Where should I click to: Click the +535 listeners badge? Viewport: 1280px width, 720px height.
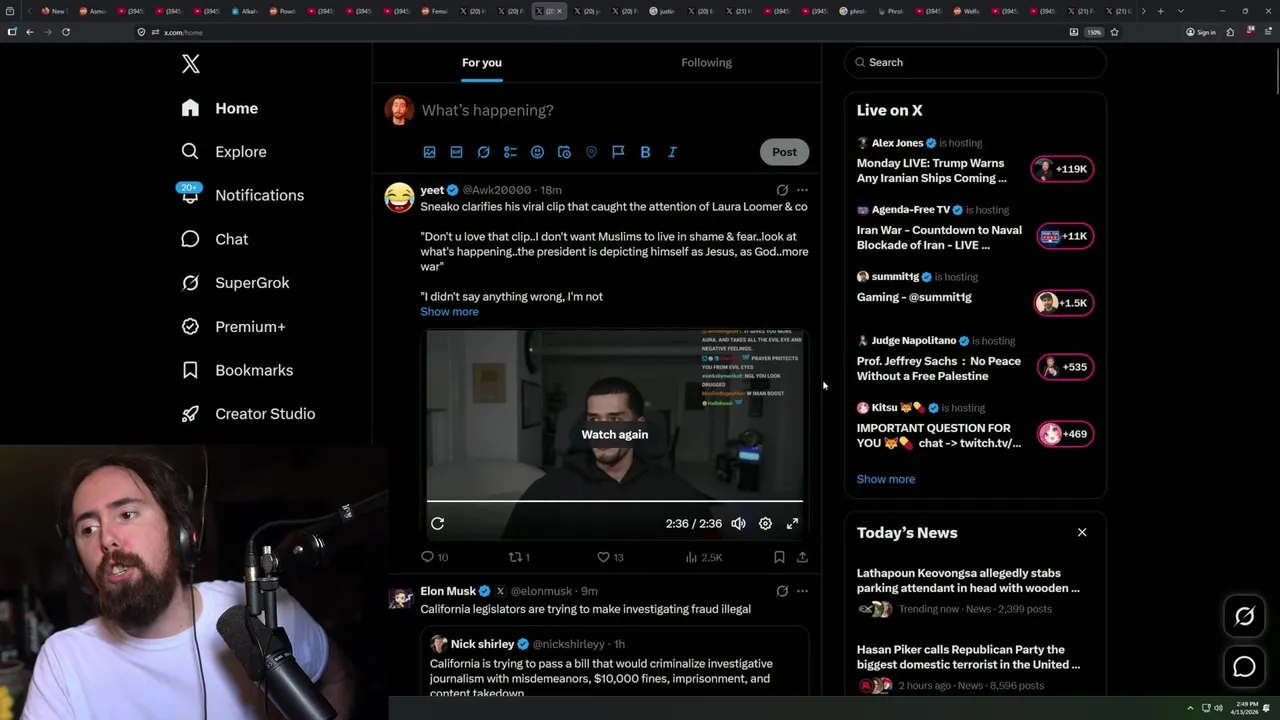(1064, 367)
